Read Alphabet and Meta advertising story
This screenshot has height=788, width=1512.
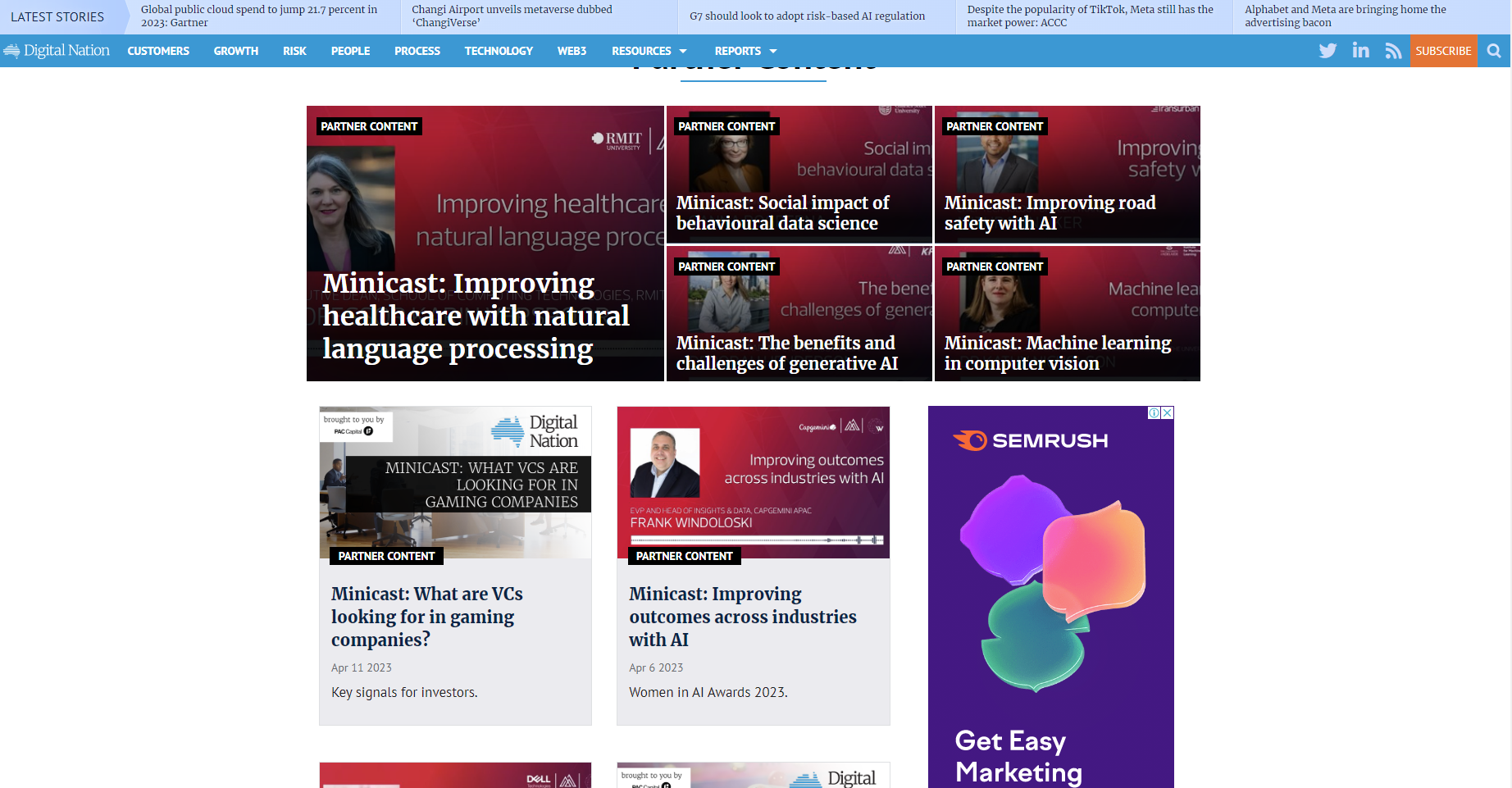click(1346, 16)
